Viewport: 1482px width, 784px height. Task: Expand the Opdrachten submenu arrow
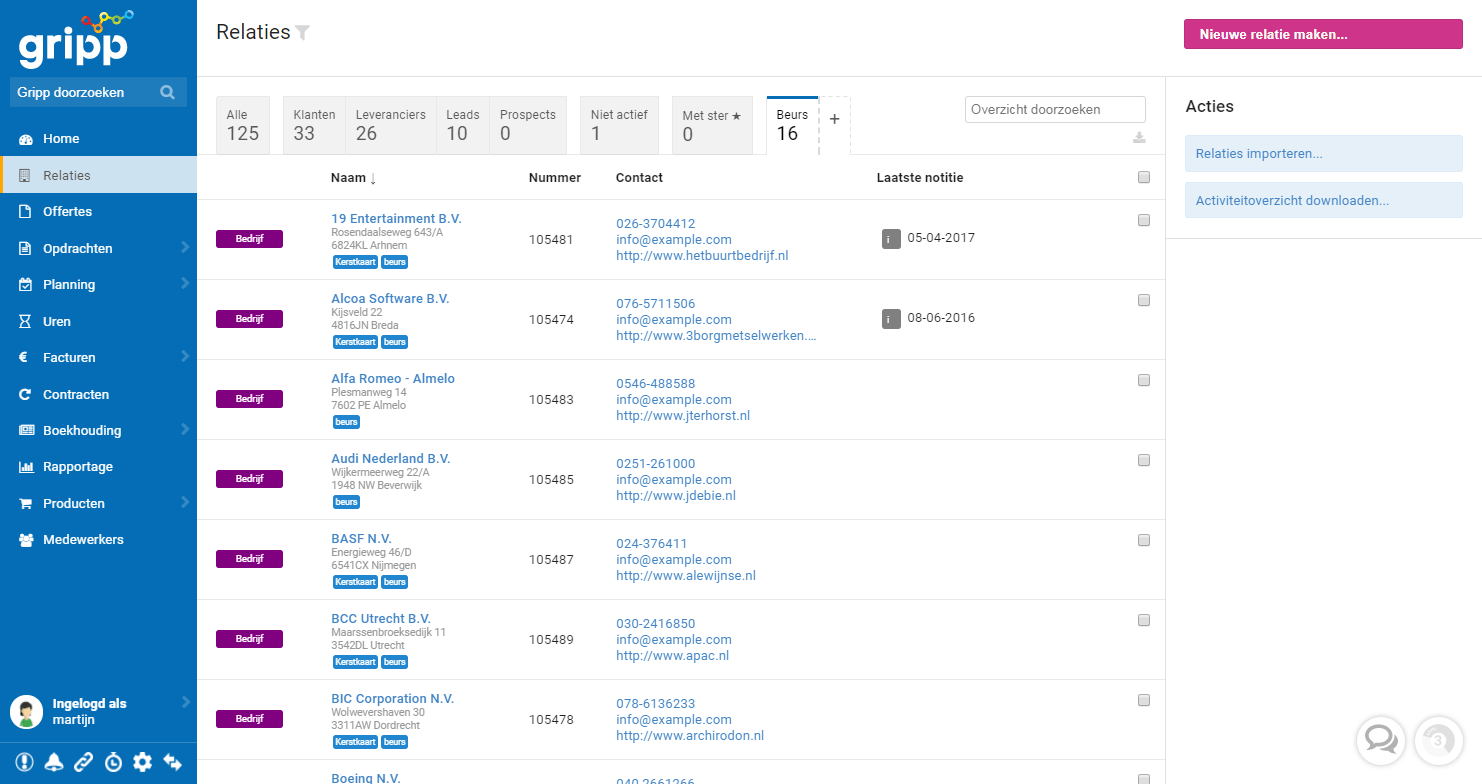[185, 247]
